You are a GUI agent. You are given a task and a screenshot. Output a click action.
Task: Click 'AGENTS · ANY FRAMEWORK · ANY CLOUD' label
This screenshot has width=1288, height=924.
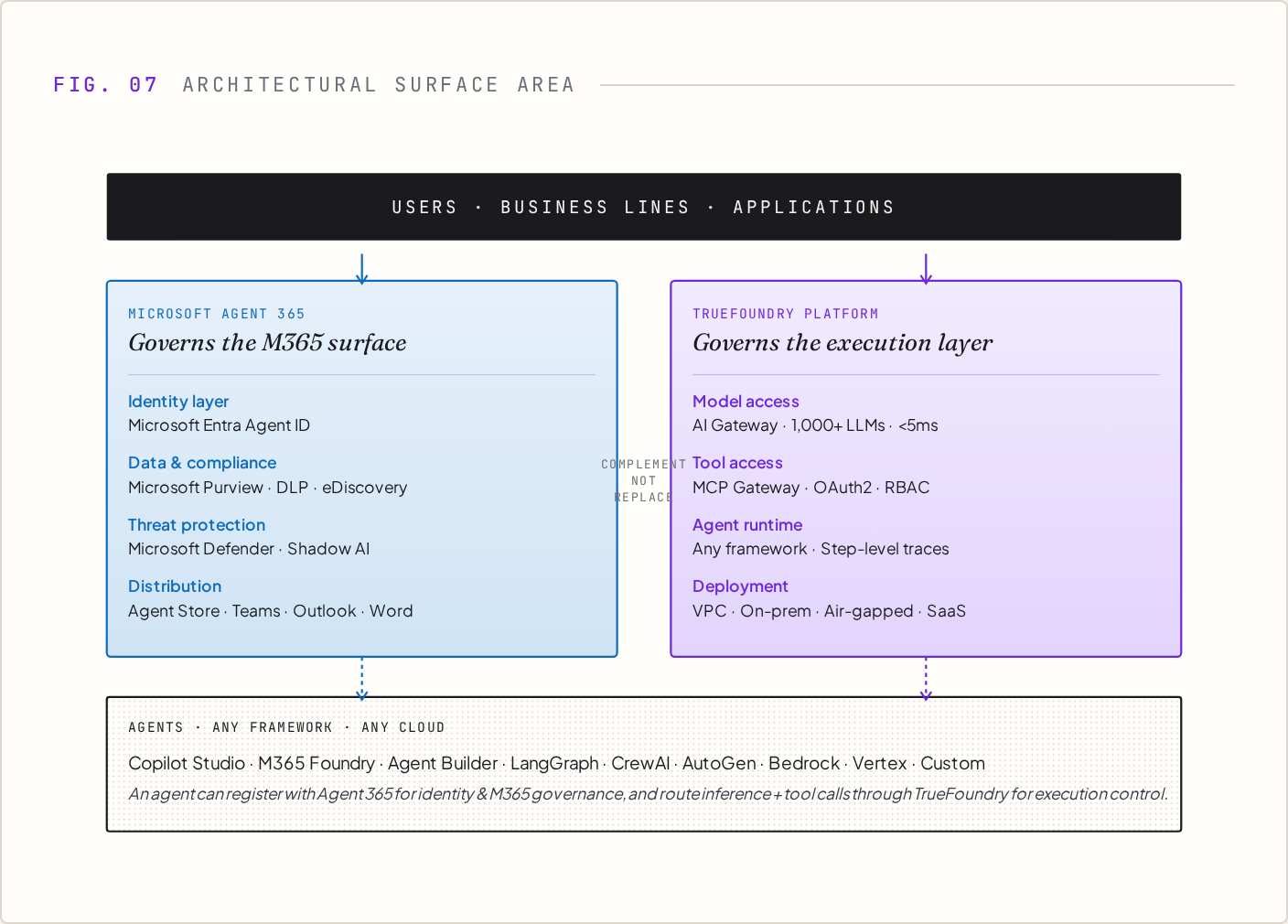pyautogui.click(x=286, y=727)
